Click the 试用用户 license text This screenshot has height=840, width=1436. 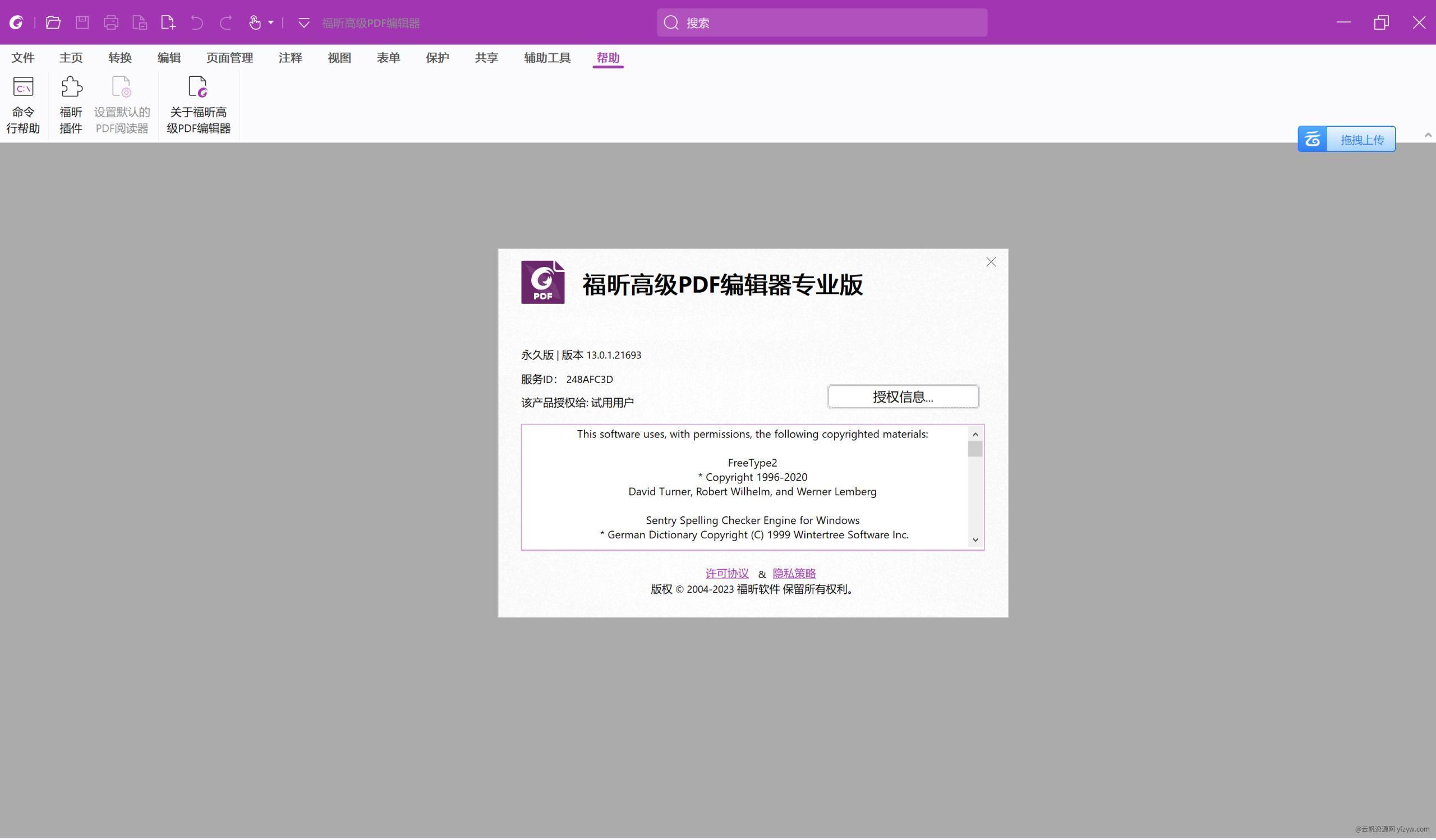click(x=612, y=403)
